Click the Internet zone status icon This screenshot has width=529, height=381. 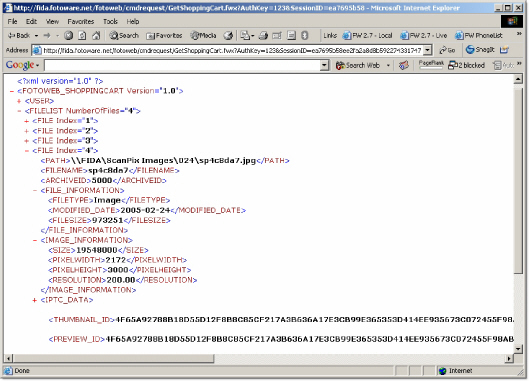click(443, 371)
